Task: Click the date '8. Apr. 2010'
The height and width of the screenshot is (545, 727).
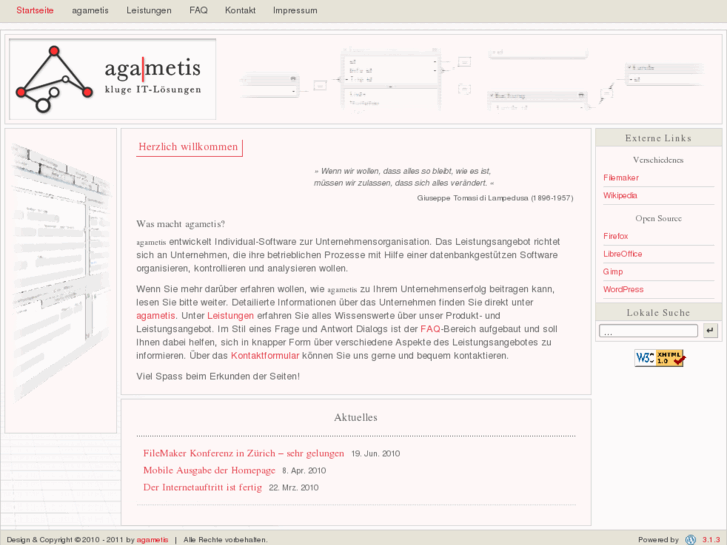Action: pos(304,471)
